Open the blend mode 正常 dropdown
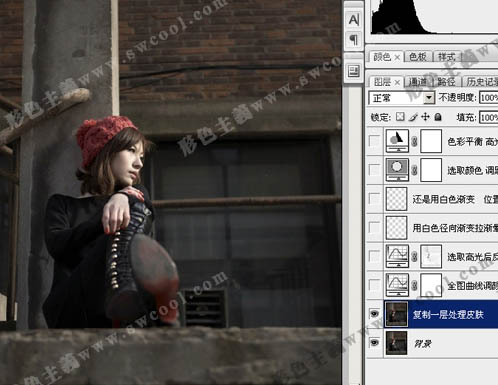The width and height of the screenshot is (498, 385). click(401, 98)
